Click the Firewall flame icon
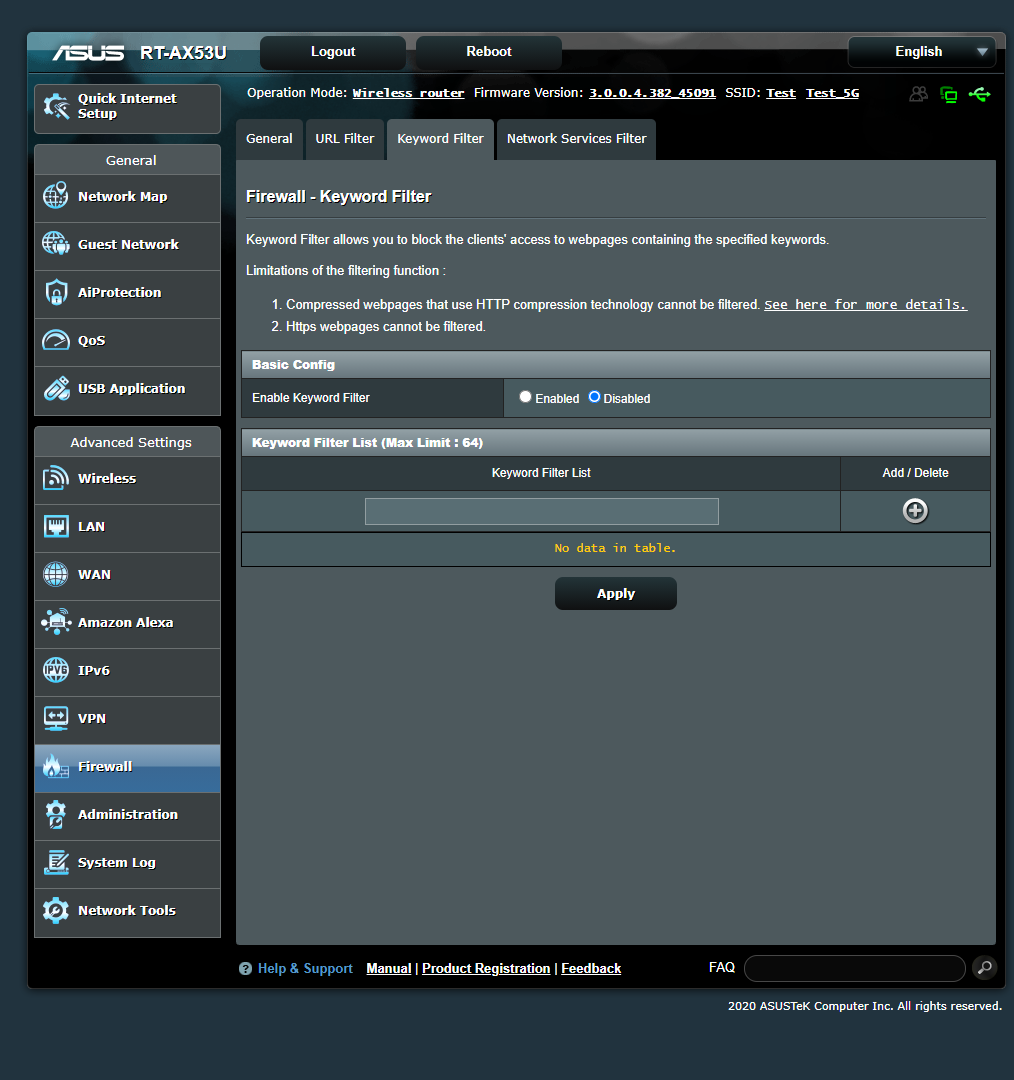1014x1080 pixels. pos(56,766)
